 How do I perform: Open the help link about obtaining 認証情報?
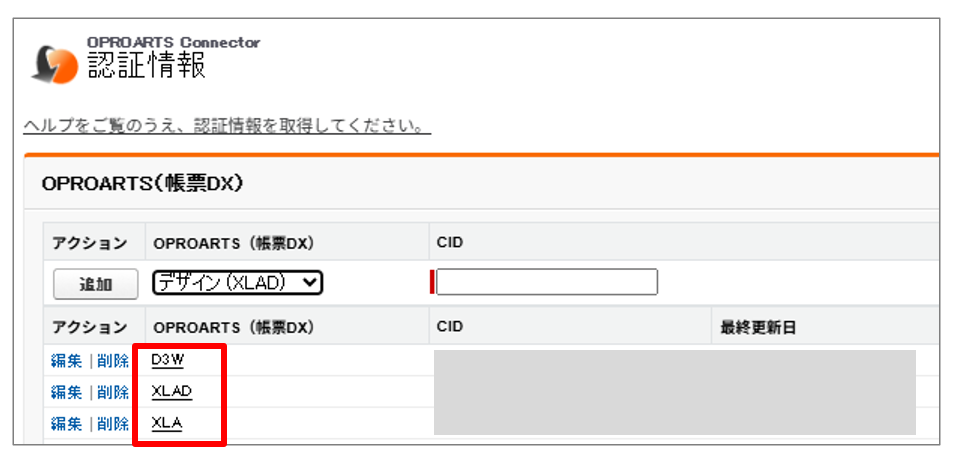tap(227, 127)
